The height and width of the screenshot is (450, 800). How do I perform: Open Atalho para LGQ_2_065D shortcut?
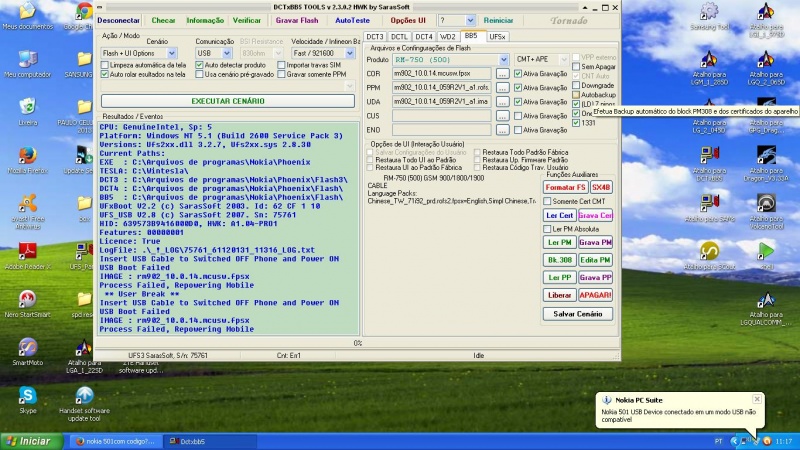(x=766, y=68)
